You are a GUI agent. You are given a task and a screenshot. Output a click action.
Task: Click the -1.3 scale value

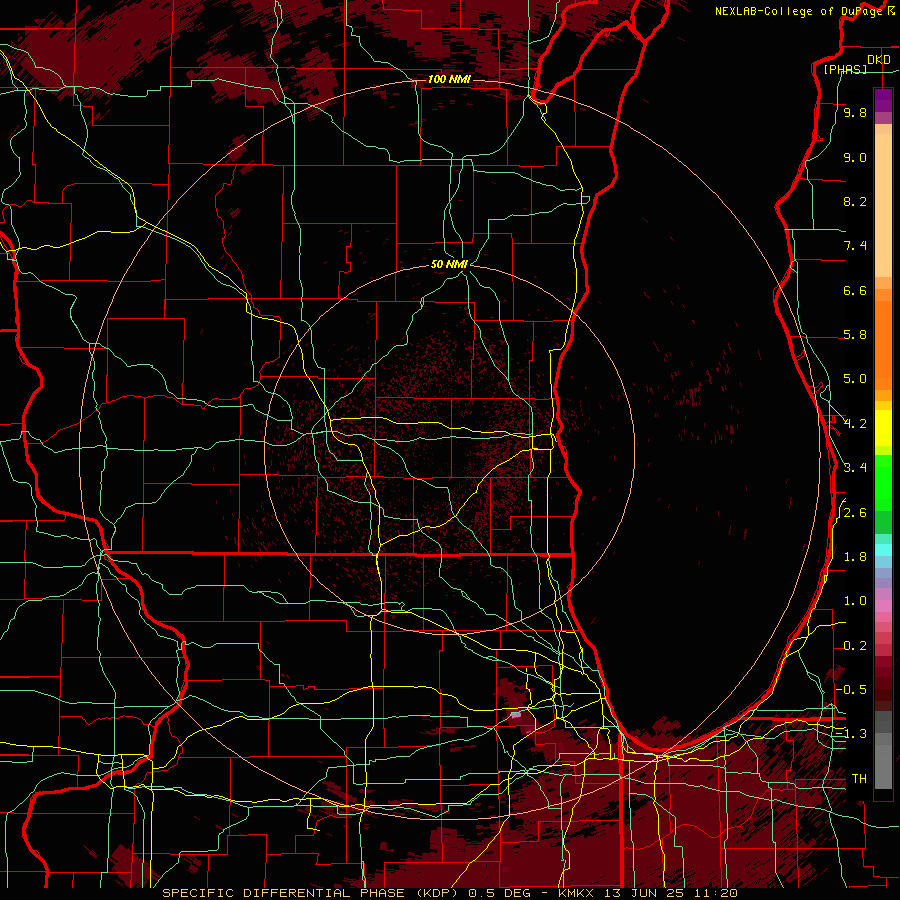coord(851,734)
